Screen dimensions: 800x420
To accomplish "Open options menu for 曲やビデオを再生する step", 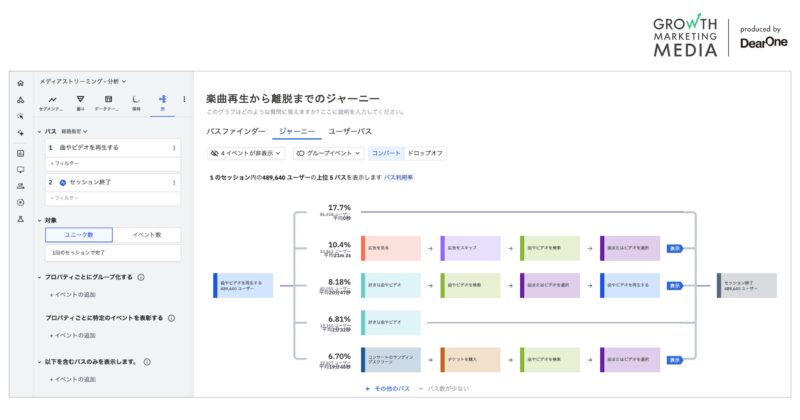I will coord(174,148).
